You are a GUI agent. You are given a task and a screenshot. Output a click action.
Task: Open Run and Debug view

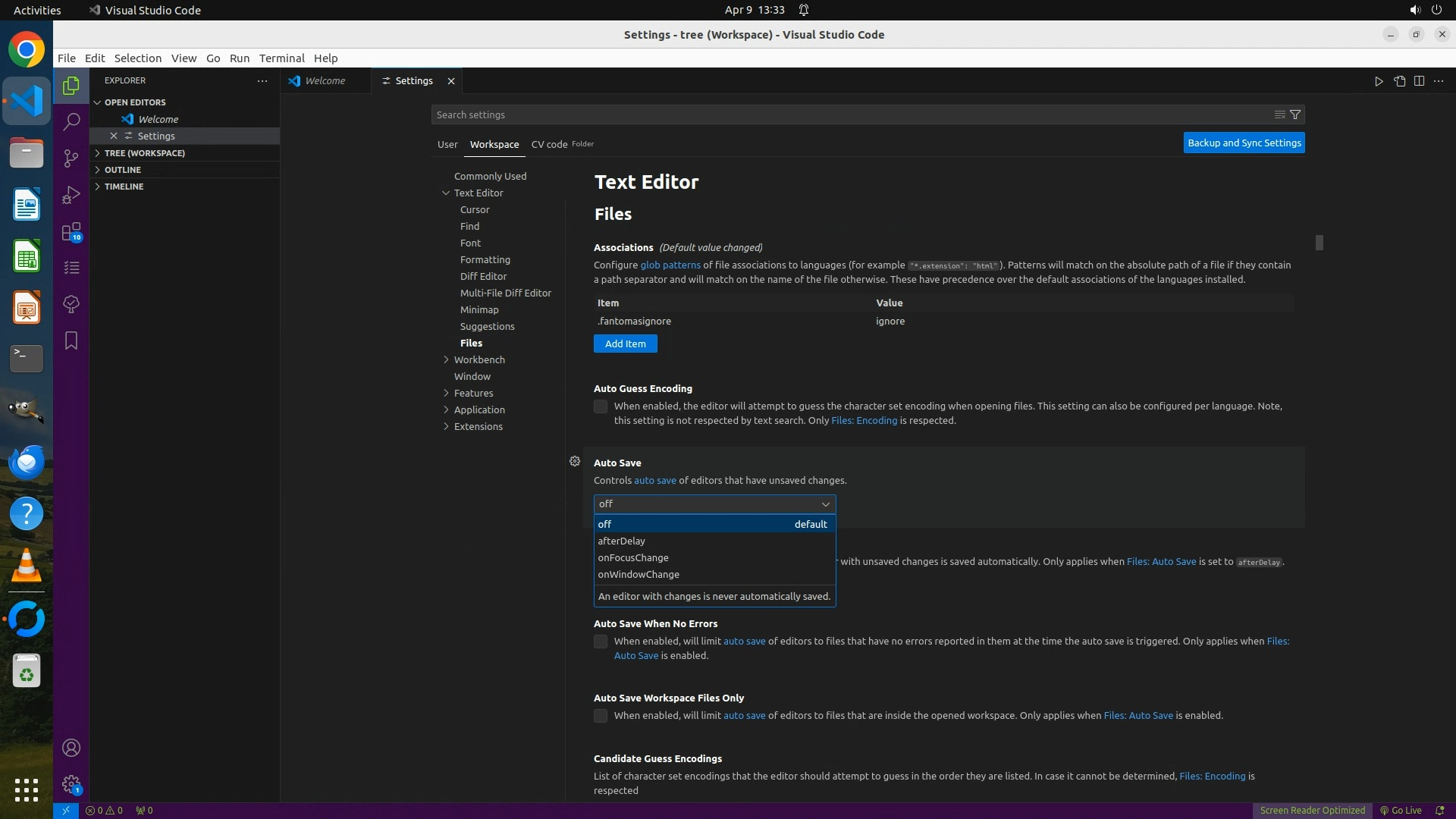(71, 195)
